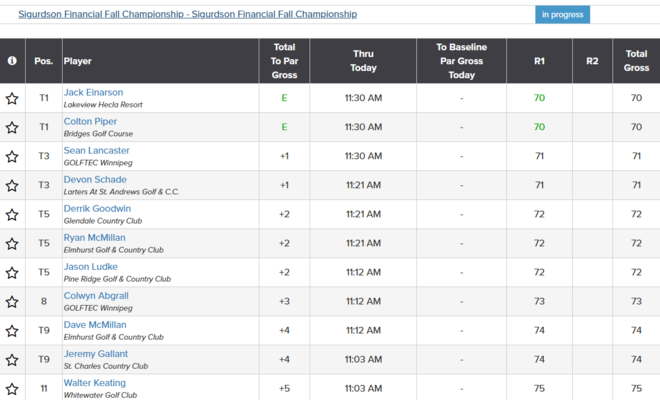This screenshot has width=660, height=400.
Task: Sort by Total To Par Gross column
Action: coord(284,61)
